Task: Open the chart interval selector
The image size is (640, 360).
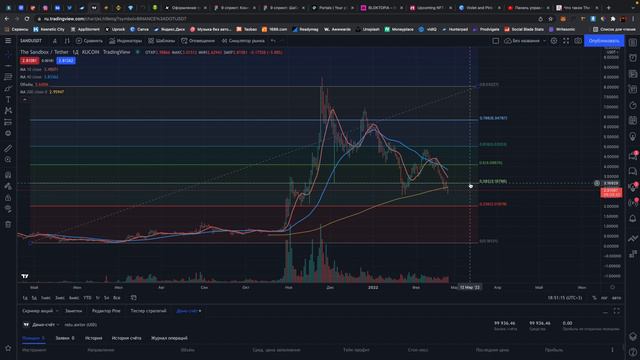Action: click(55, 41)
